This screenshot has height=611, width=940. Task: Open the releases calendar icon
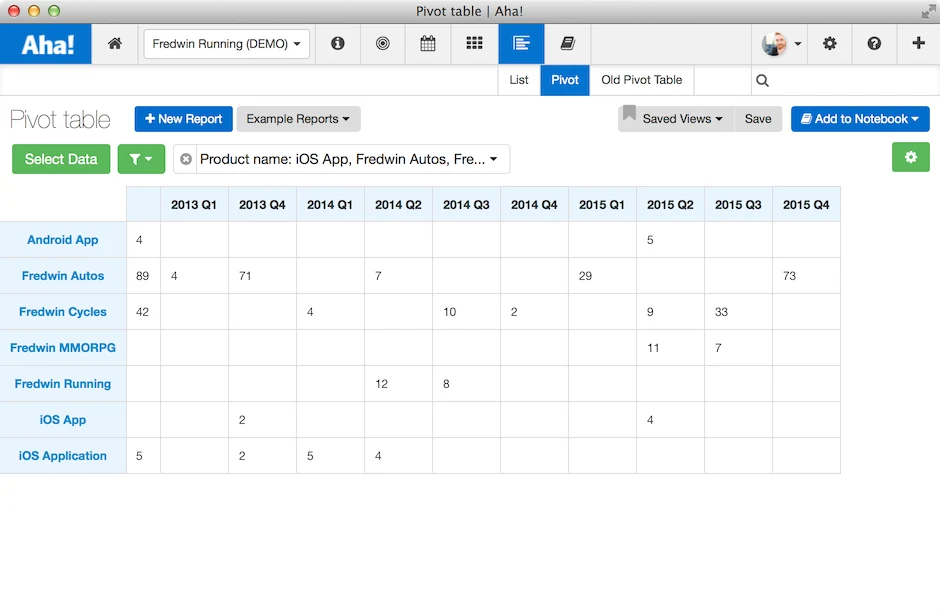427,43
